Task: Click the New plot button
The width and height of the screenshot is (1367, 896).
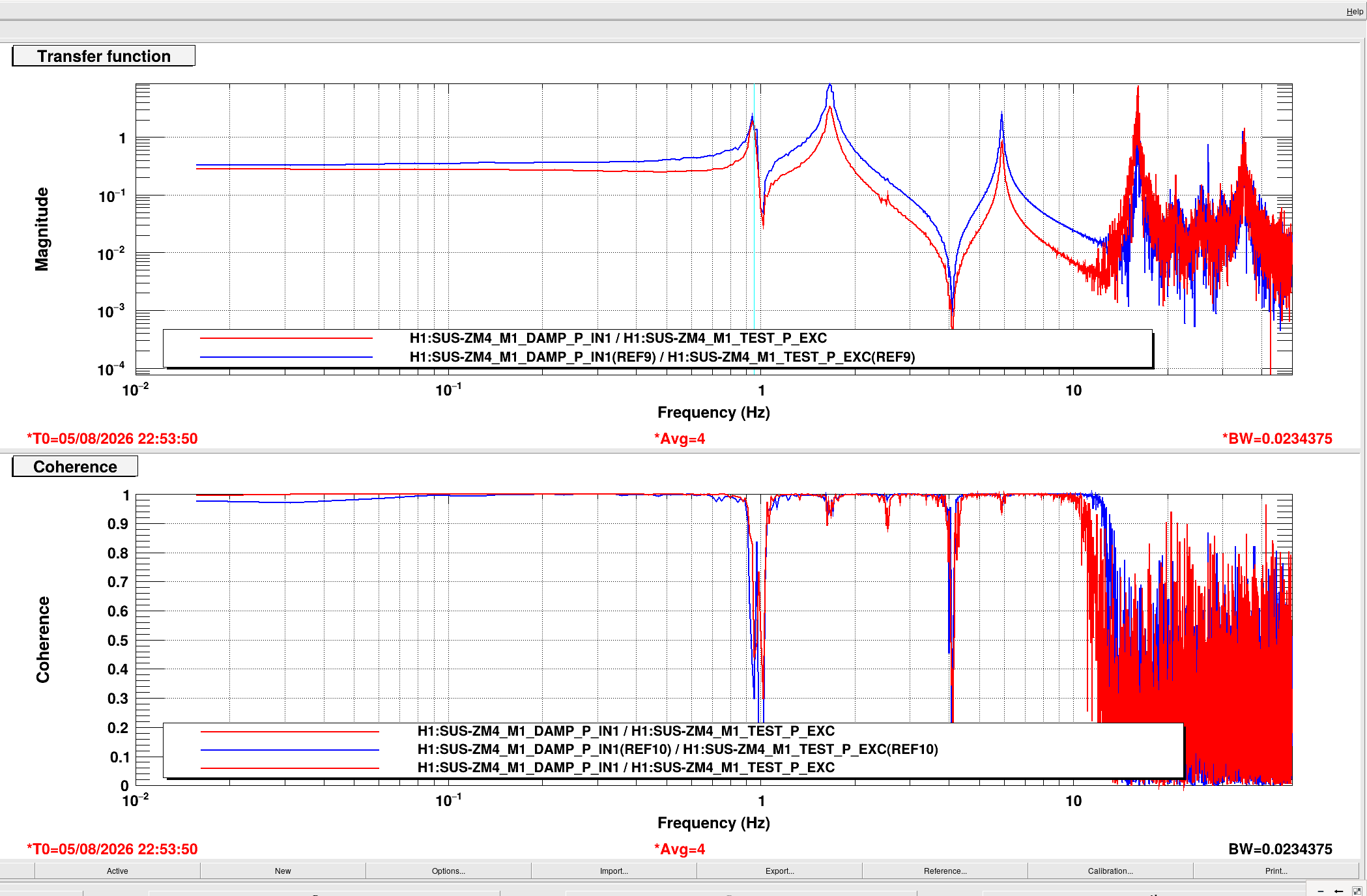Action: [283, 871]
